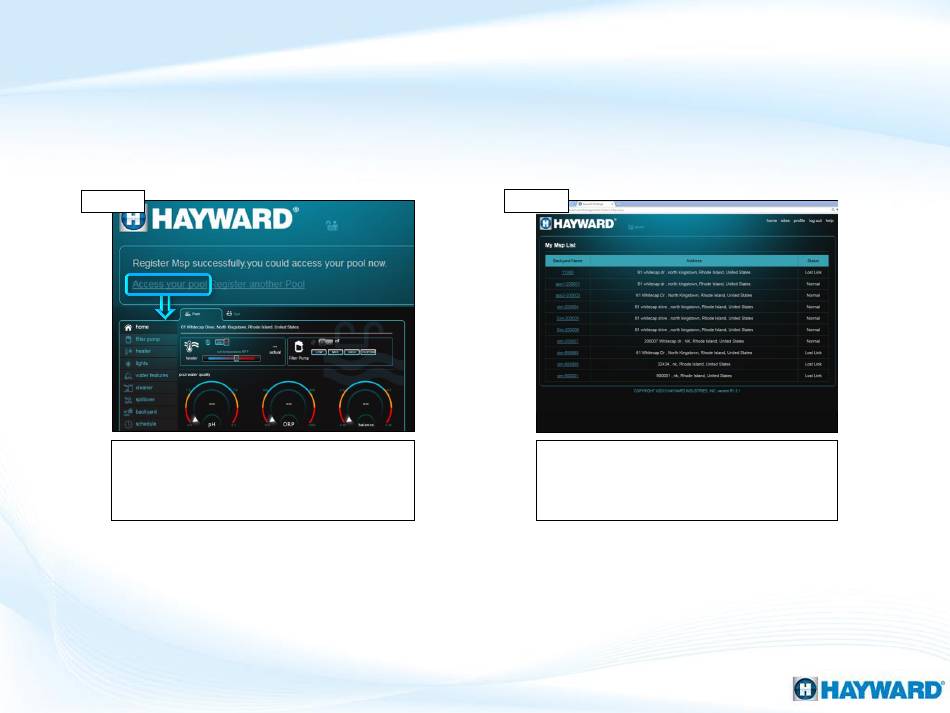Click the filter pump icon in the sidebar

coord(128,339)
